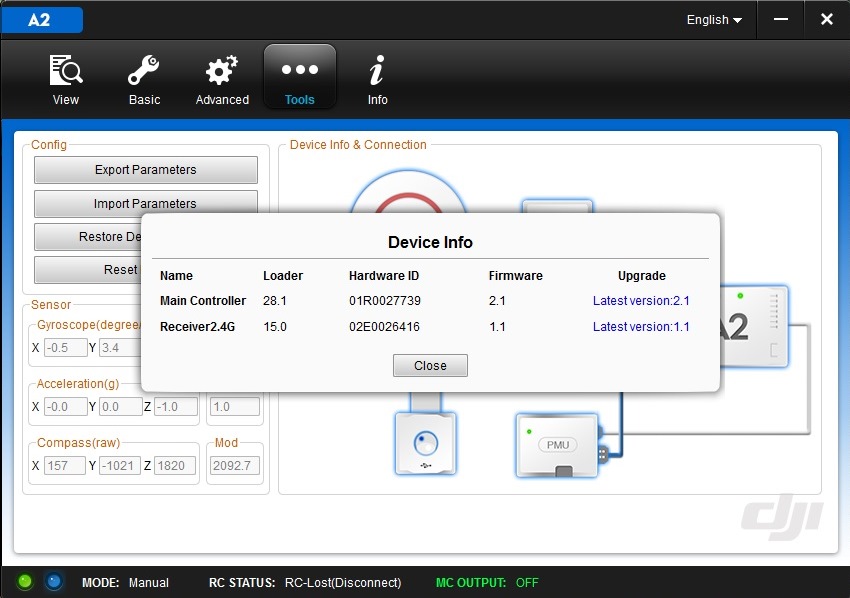Click Acceleration Y field showing 0.0
Image resolution: width=850 pixels, height=598 pixels.
[120, 407]
